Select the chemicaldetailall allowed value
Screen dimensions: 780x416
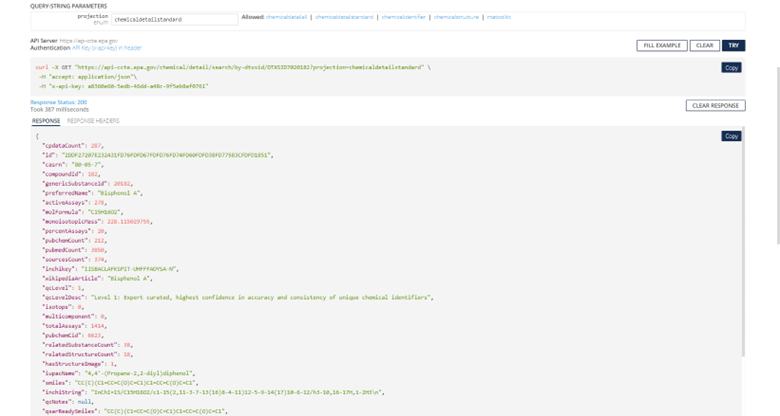coord(287,17)
